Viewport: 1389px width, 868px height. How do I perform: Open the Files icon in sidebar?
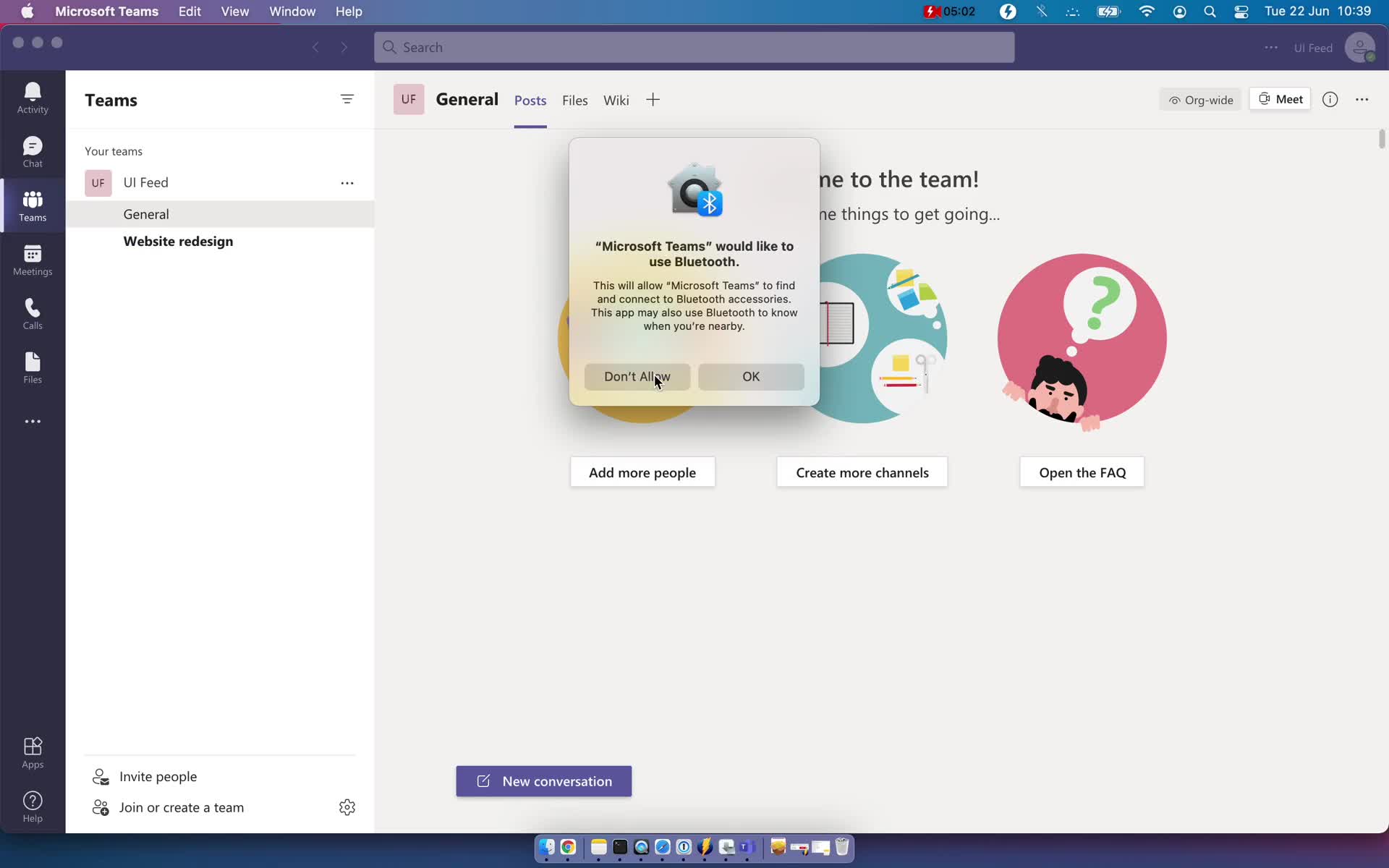click(33, 367)
